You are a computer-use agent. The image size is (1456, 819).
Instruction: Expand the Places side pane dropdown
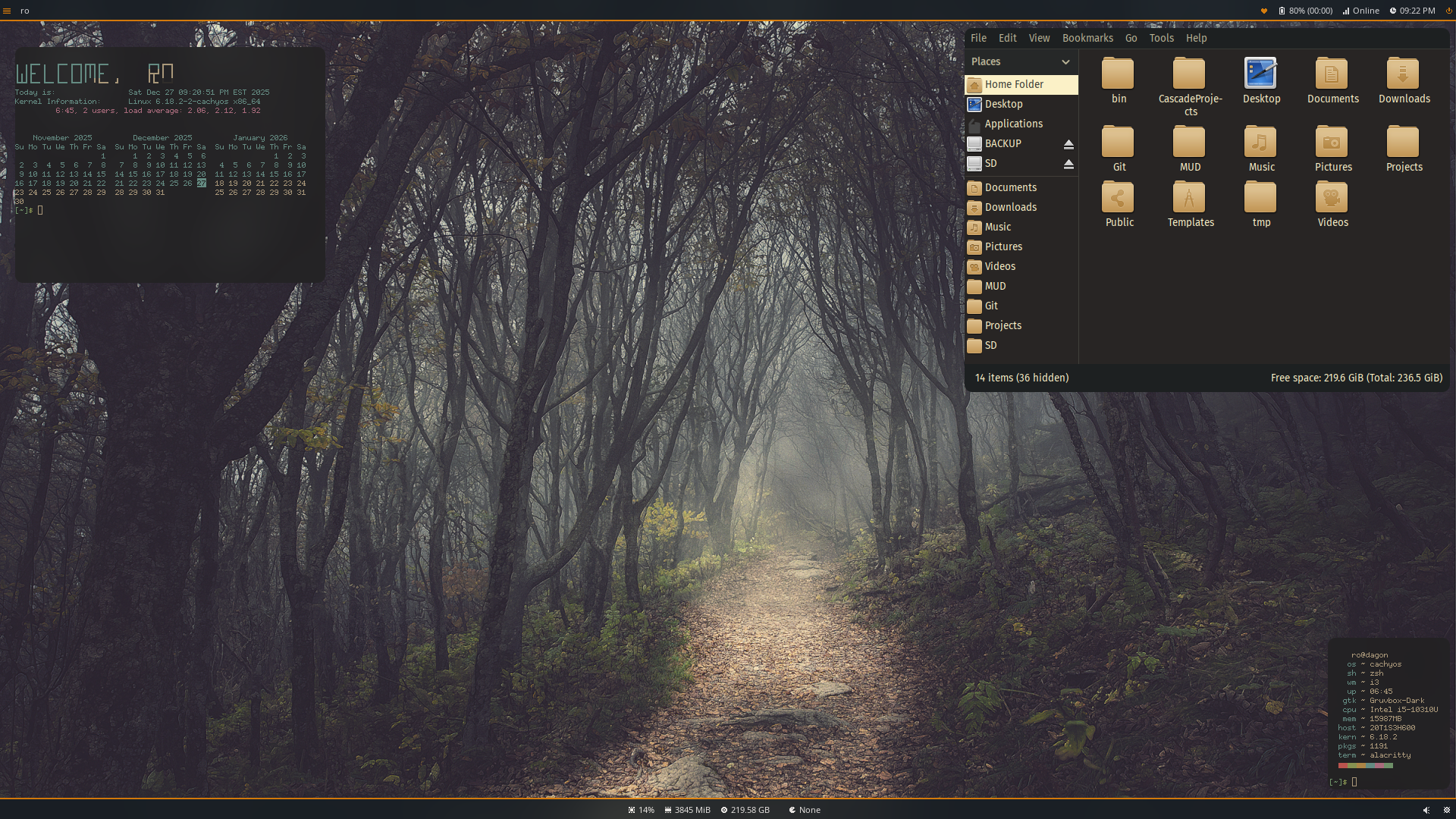click(x=1065, y=62)
